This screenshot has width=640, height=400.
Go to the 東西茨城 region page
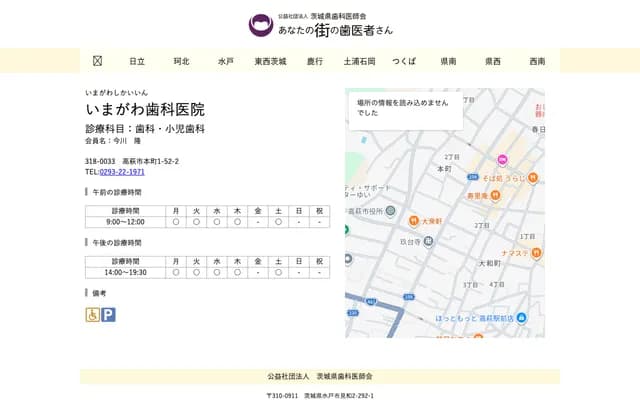(270, 61)
